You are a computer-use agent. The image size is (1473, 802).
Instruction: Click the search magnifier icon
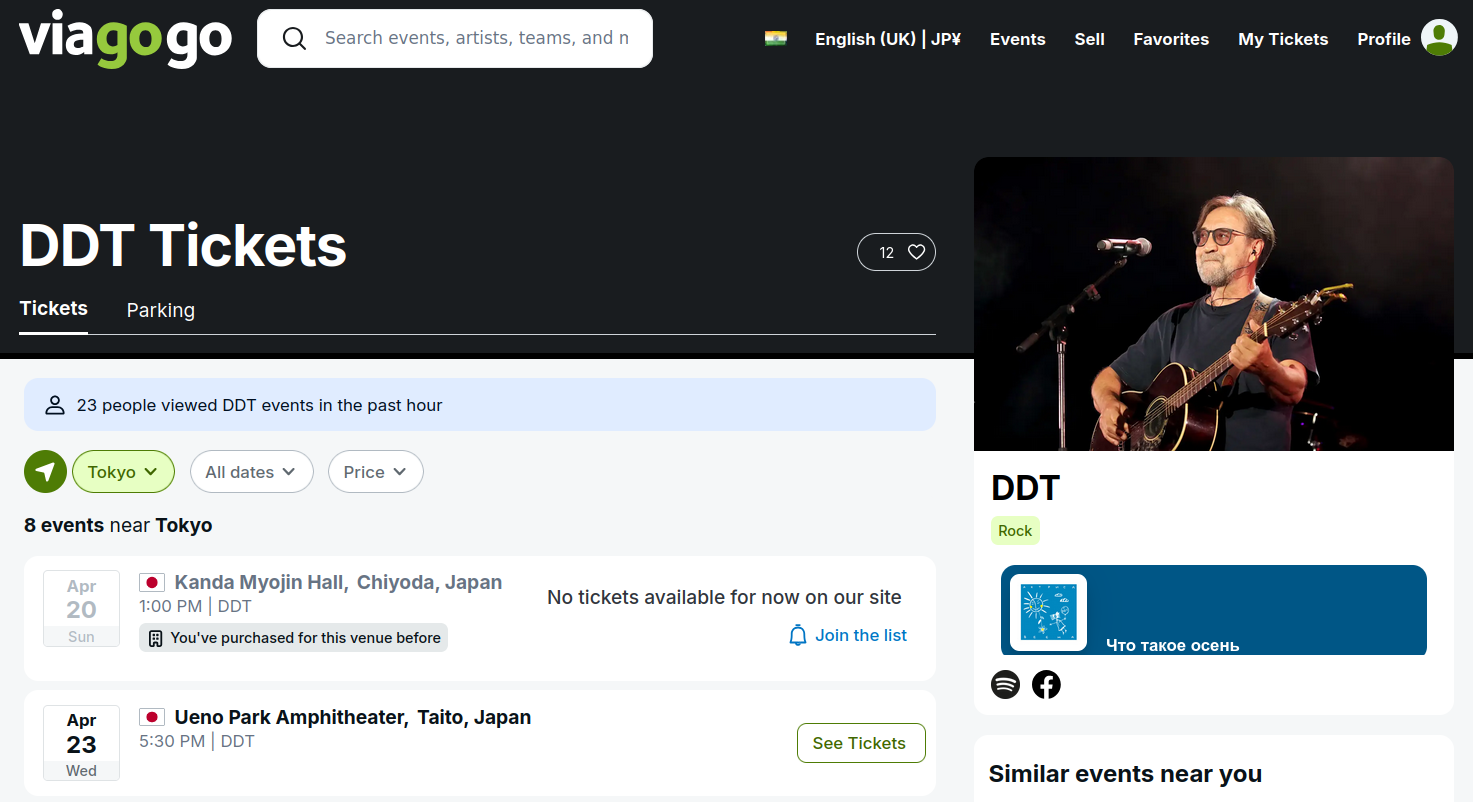(294, 39)
